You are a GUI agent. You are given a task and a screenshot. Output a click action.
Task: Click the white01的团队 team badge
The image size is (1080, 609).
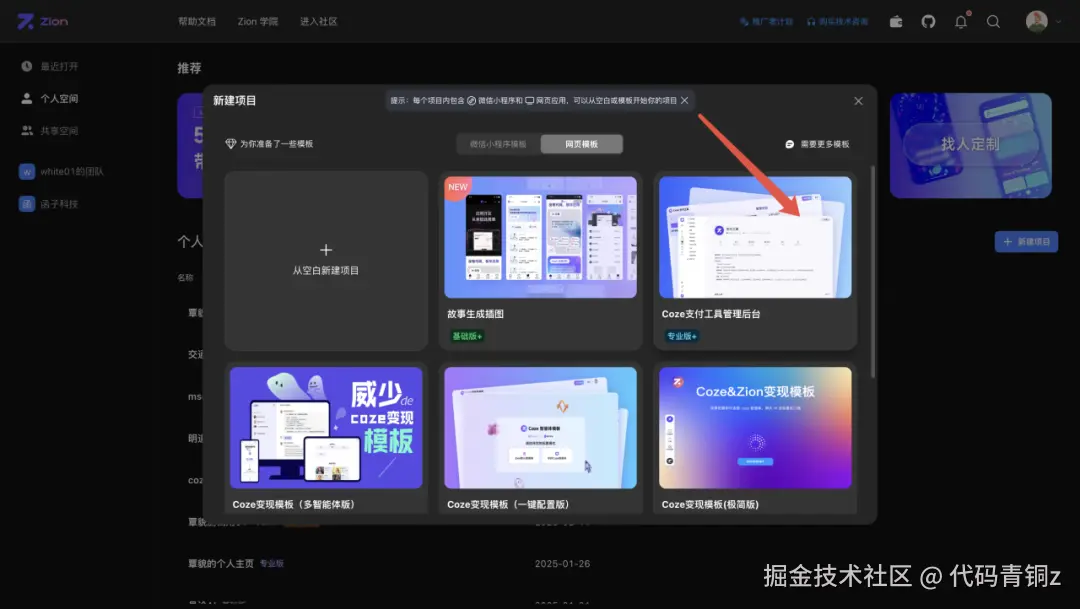coord(27,172)
